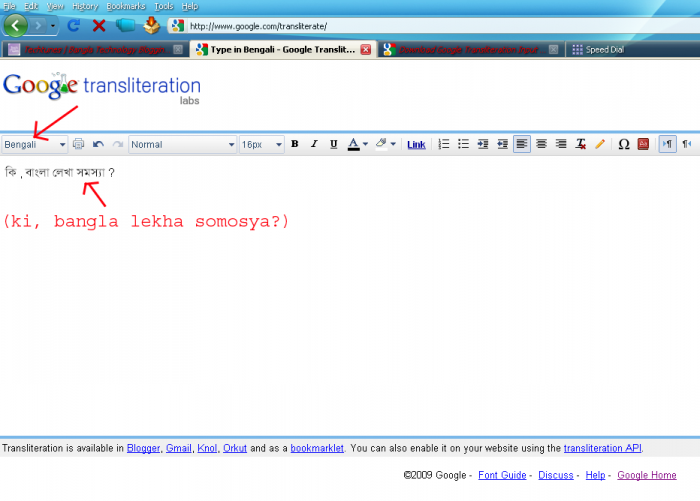Click the Google transliteration labs logo
Image resolution: width=700 pixels, height=501 pixels.
[102, 88]
